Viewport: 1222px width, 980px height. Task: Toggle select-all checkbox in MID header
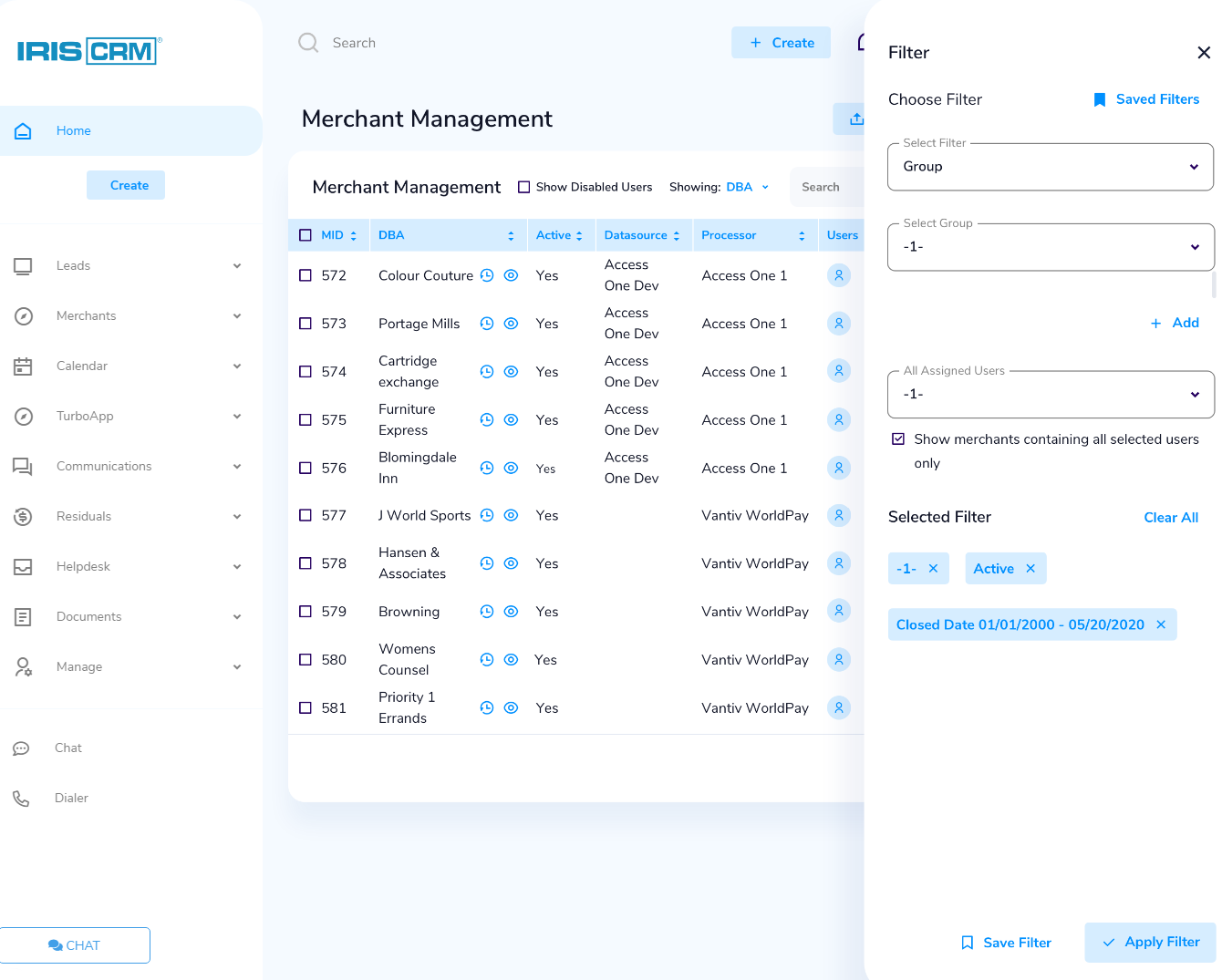pyautogui.click(x=305, y=235)
